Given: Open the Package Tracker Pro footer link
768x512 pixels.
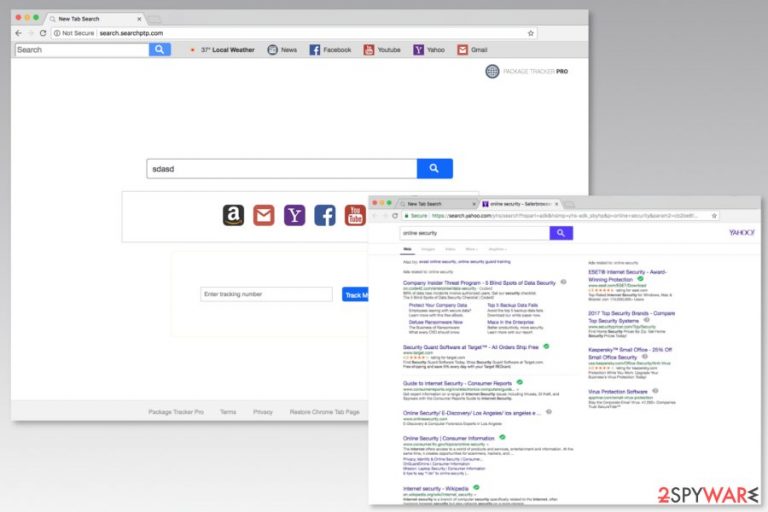Looking at the screenshot, I should click(x=176, y=412).
